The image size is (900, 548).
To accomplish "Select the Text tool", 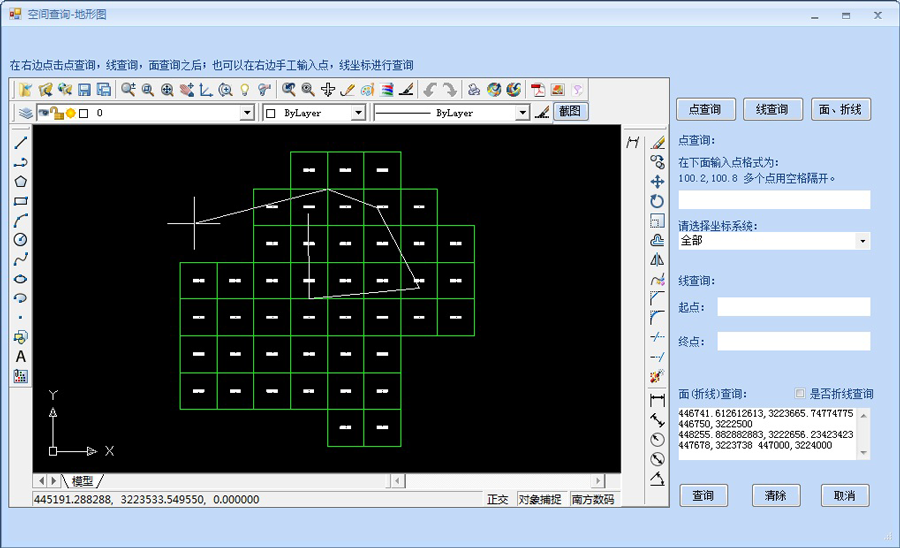I will 20,356.
